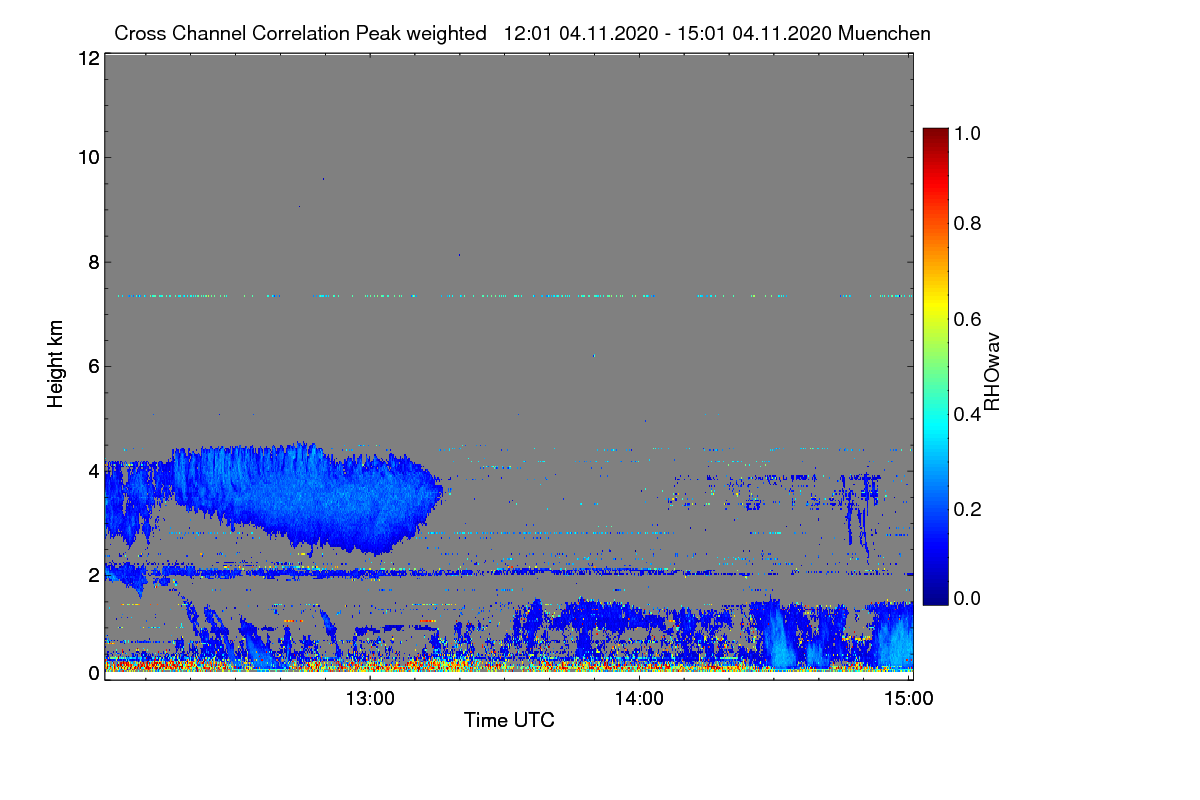This screenshot has width=1200, height=800.
Task: Click the thin horizontal layer at 2 km
Action: (x=510, y=572)
